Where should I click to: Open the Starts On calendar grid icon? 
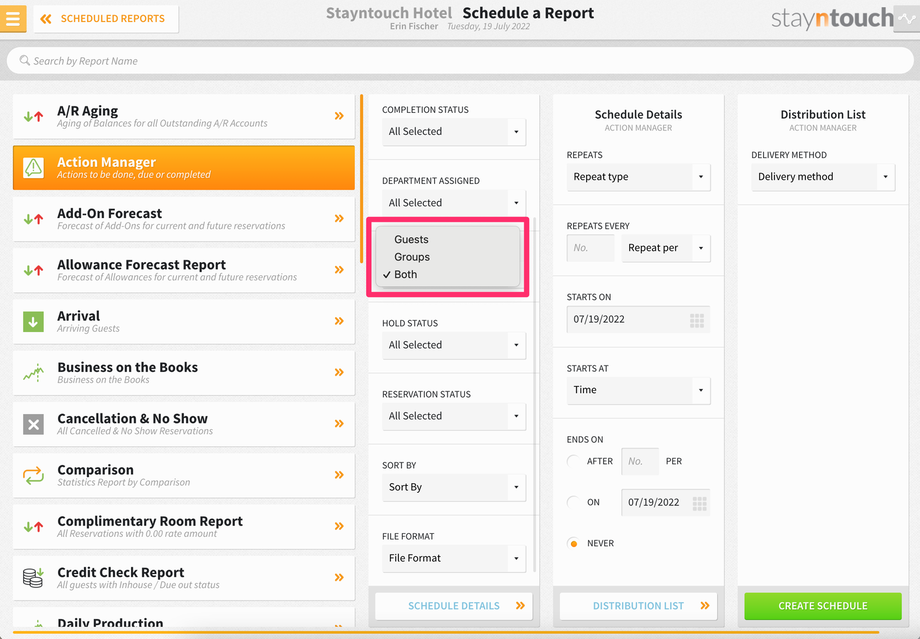pos(696,320)
